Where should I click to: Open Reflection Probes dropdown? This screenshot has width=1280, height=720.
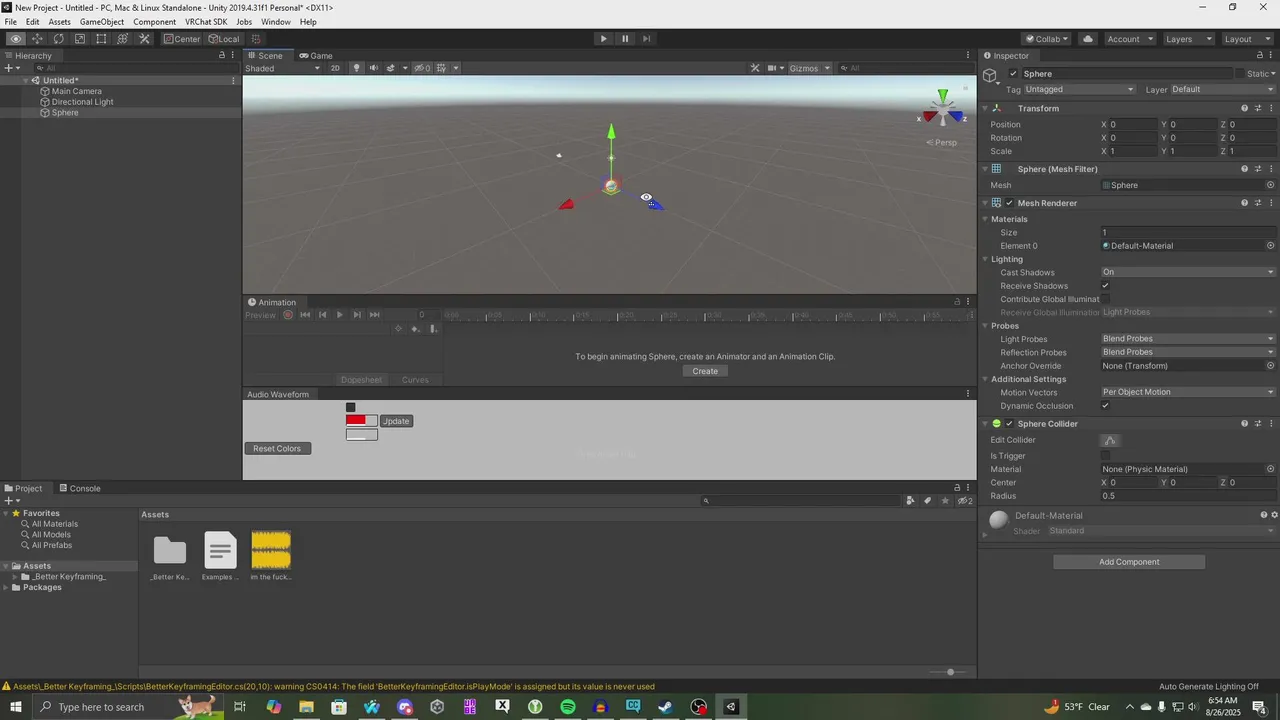(x=1188, y=352)
